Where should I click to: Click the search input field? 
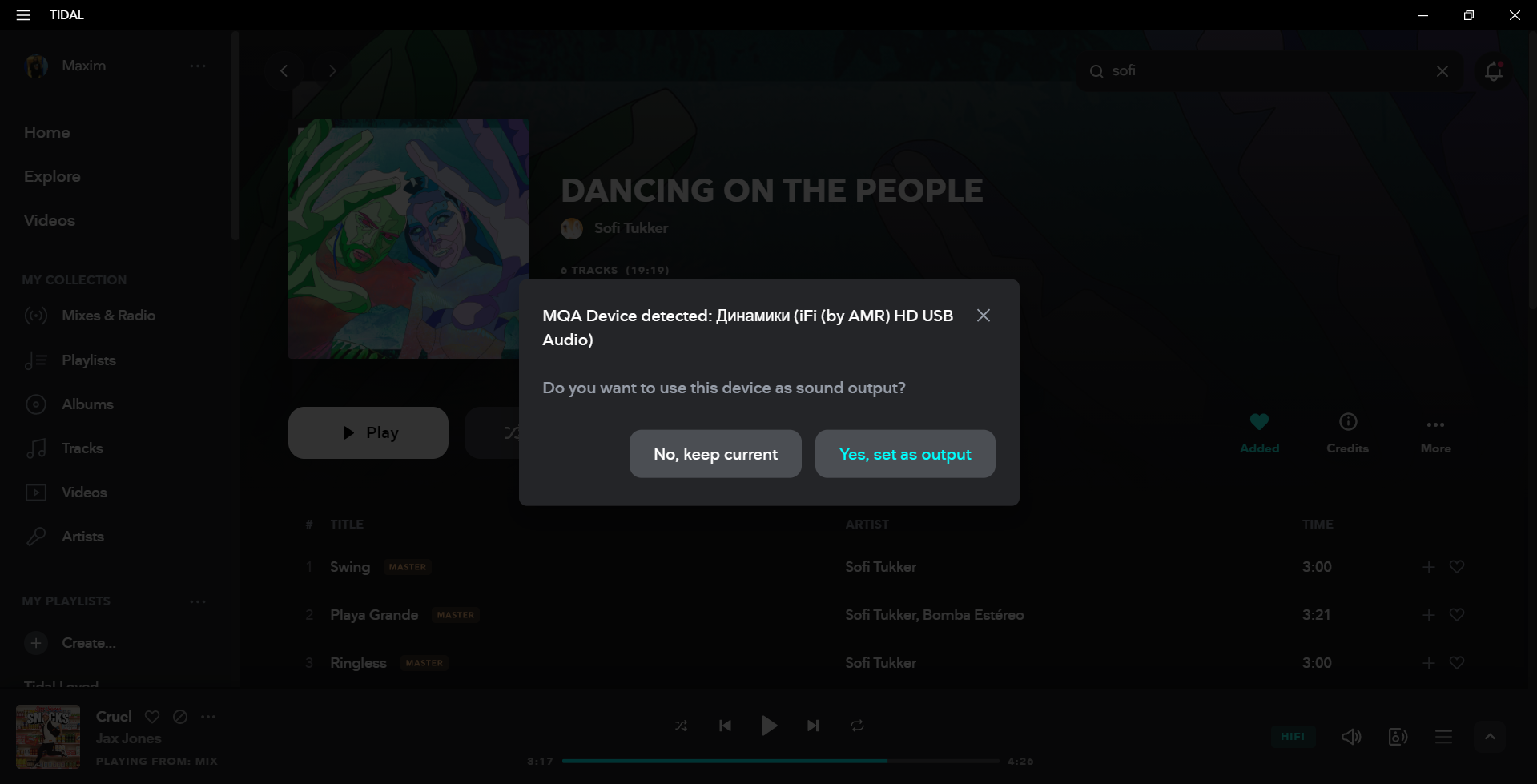click(1269, 71)
